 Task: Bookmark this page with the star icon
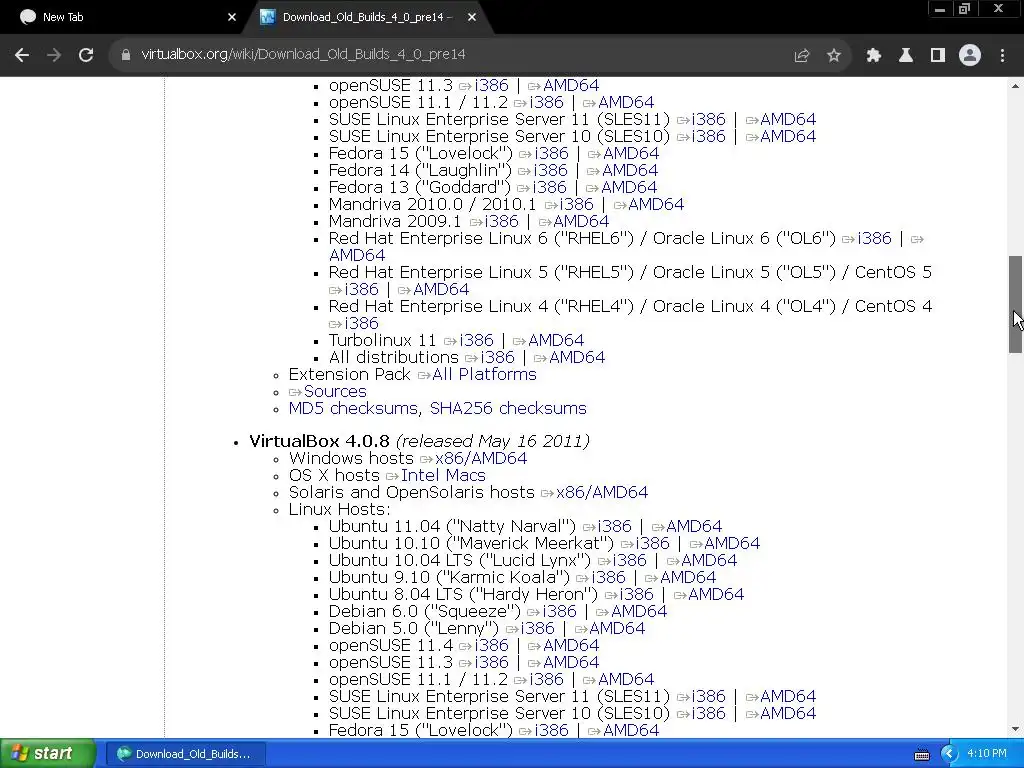[834, 56]
